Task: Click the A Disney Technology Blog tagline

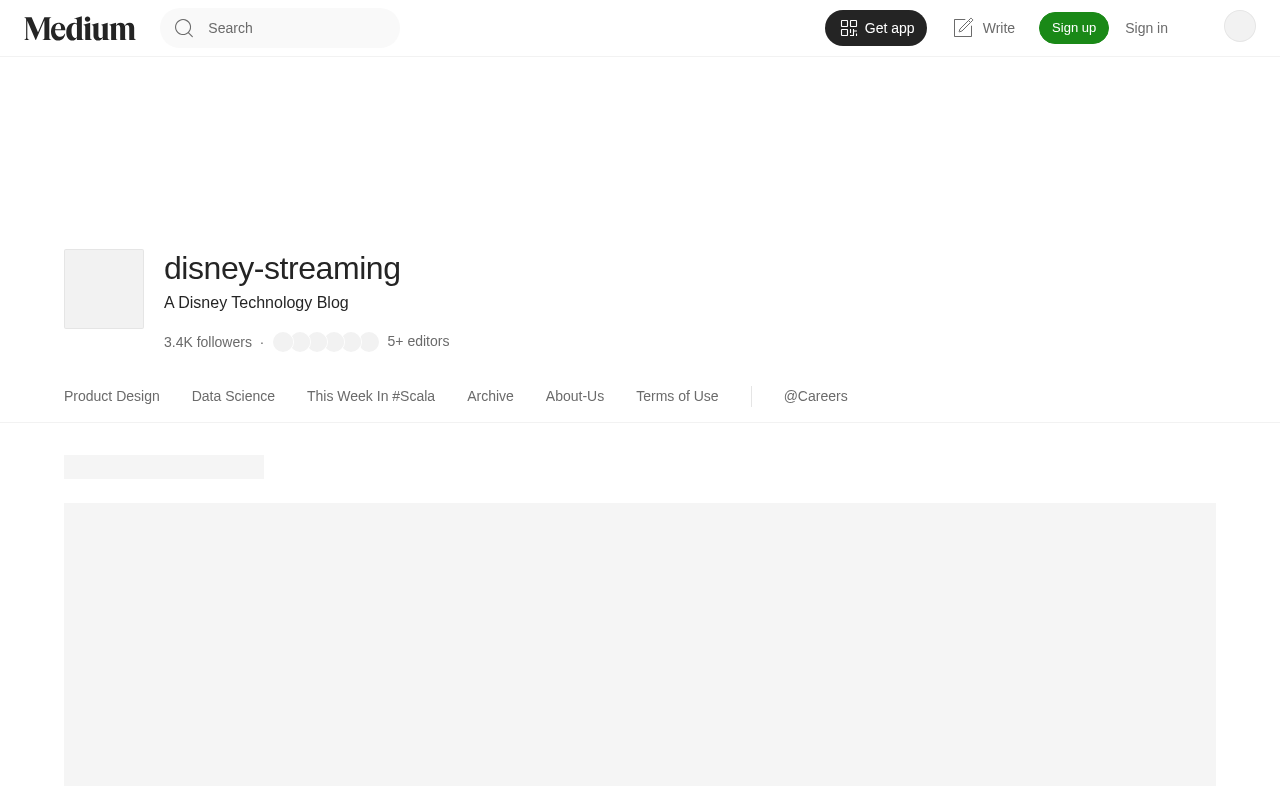Action: [256, 303]
